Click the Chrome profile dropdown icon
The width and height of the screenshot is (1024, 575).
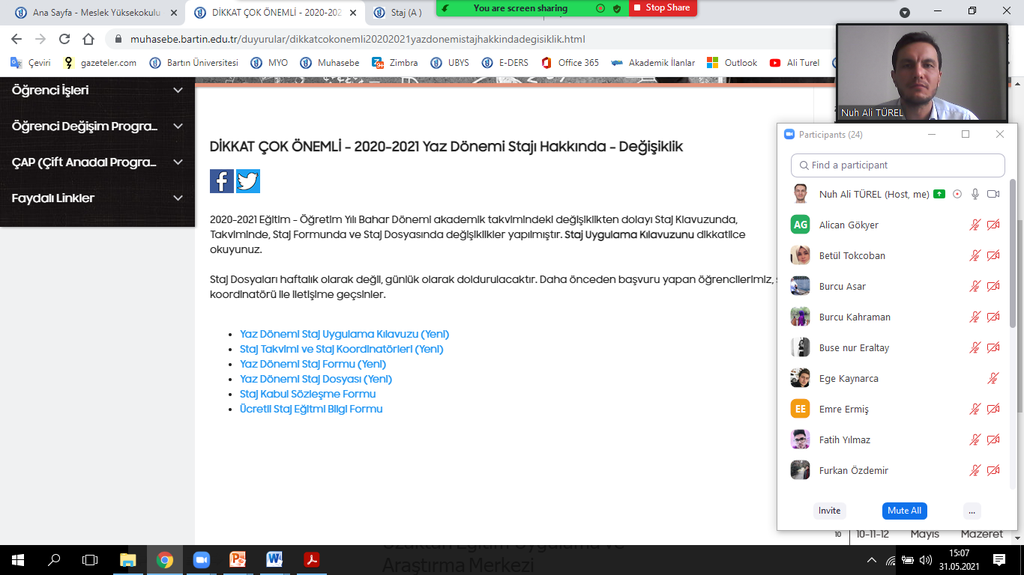904,12
